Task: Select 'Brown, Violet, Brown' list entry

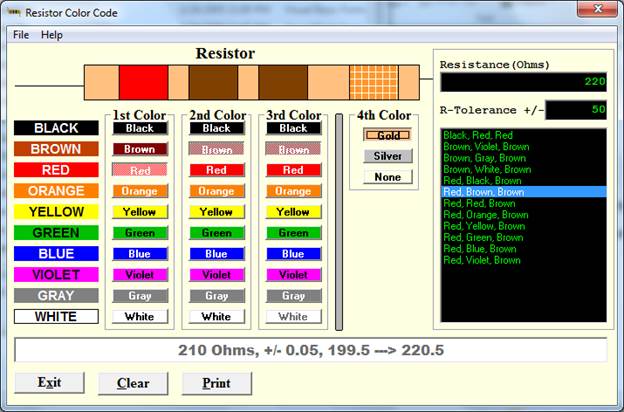Action: 486,147
